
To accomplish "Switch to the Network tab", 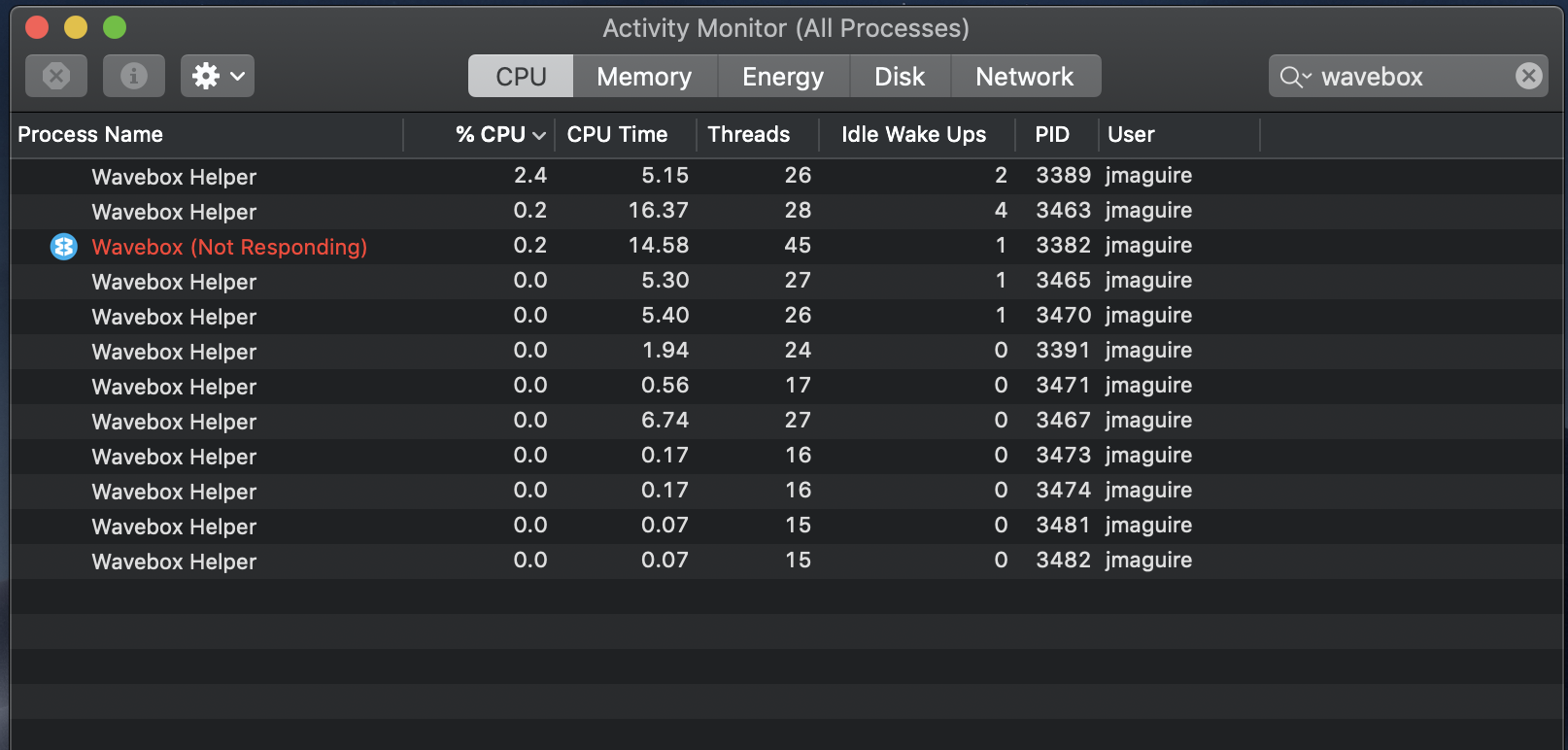I will pyautogui.click(x=1025, y=76).
